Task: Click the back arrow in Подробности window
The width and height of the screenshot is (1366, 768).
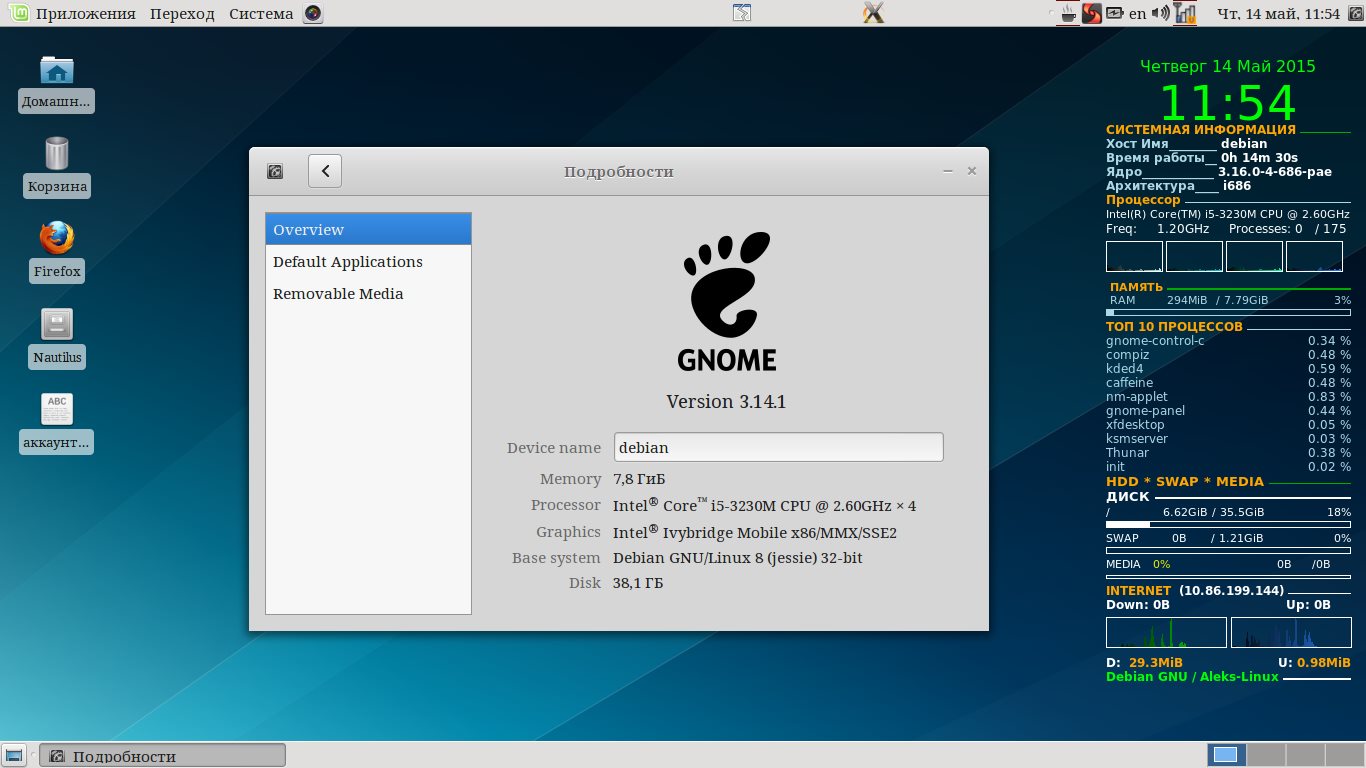Action: tap(325, 171)
